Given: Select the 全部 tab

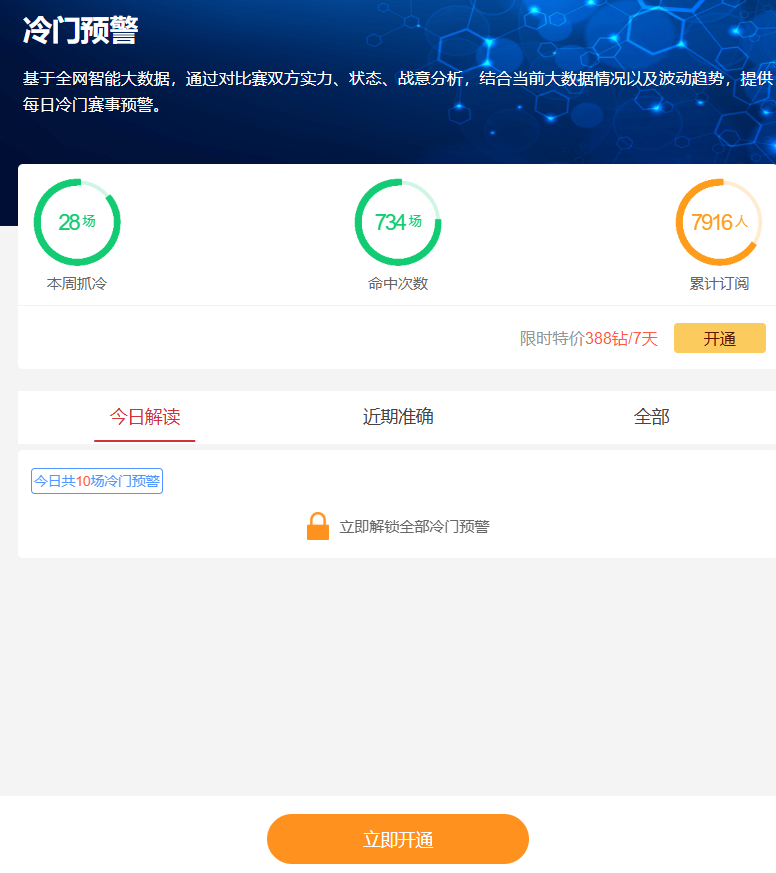Looking at the screenshot, I should tap(651, 417).
